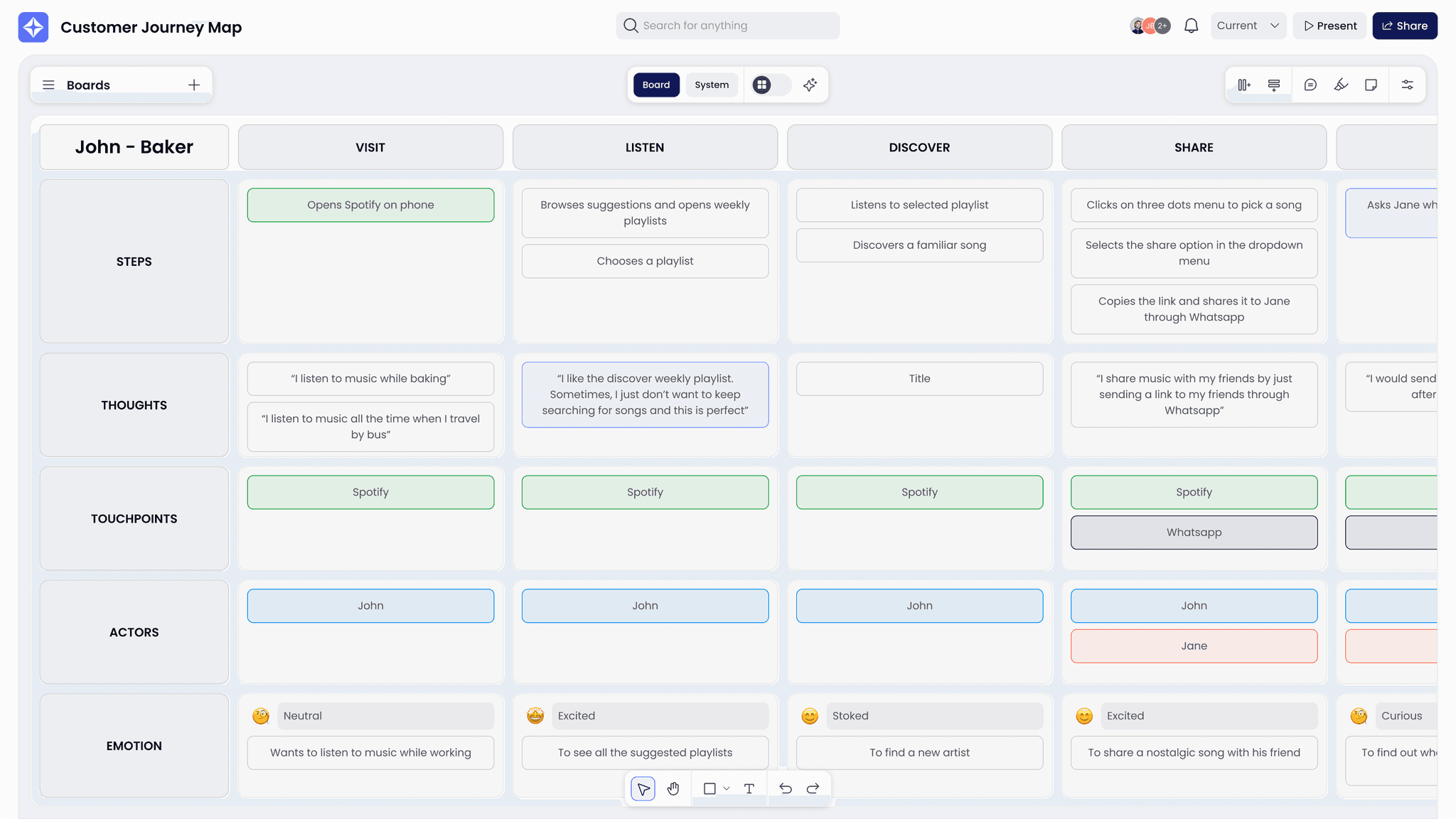The width and height of the screenshot is (1456, 819).
Task: Click the Share button
Action: pos(1404,25)
